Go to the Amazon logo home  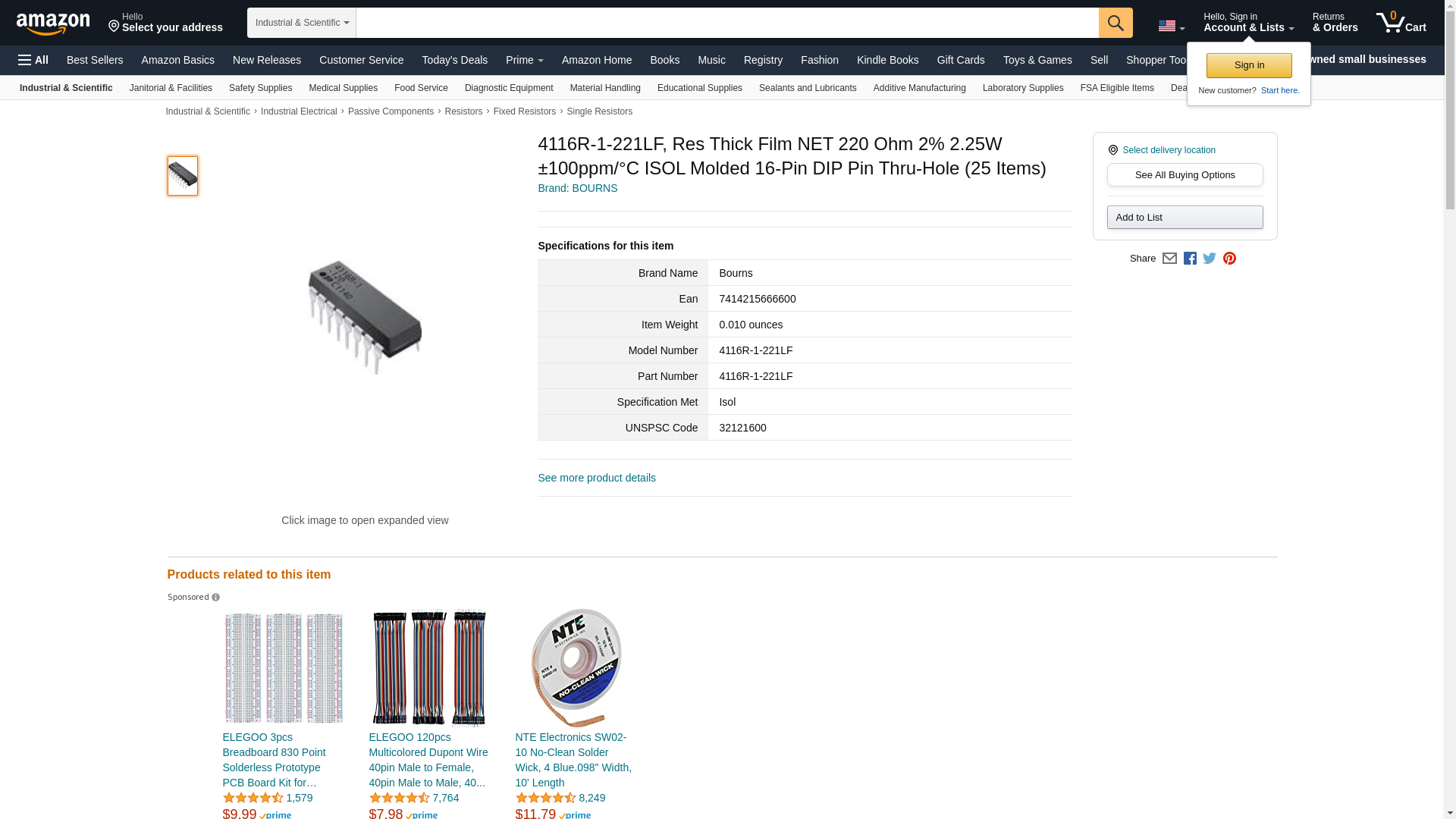[53, 24]
